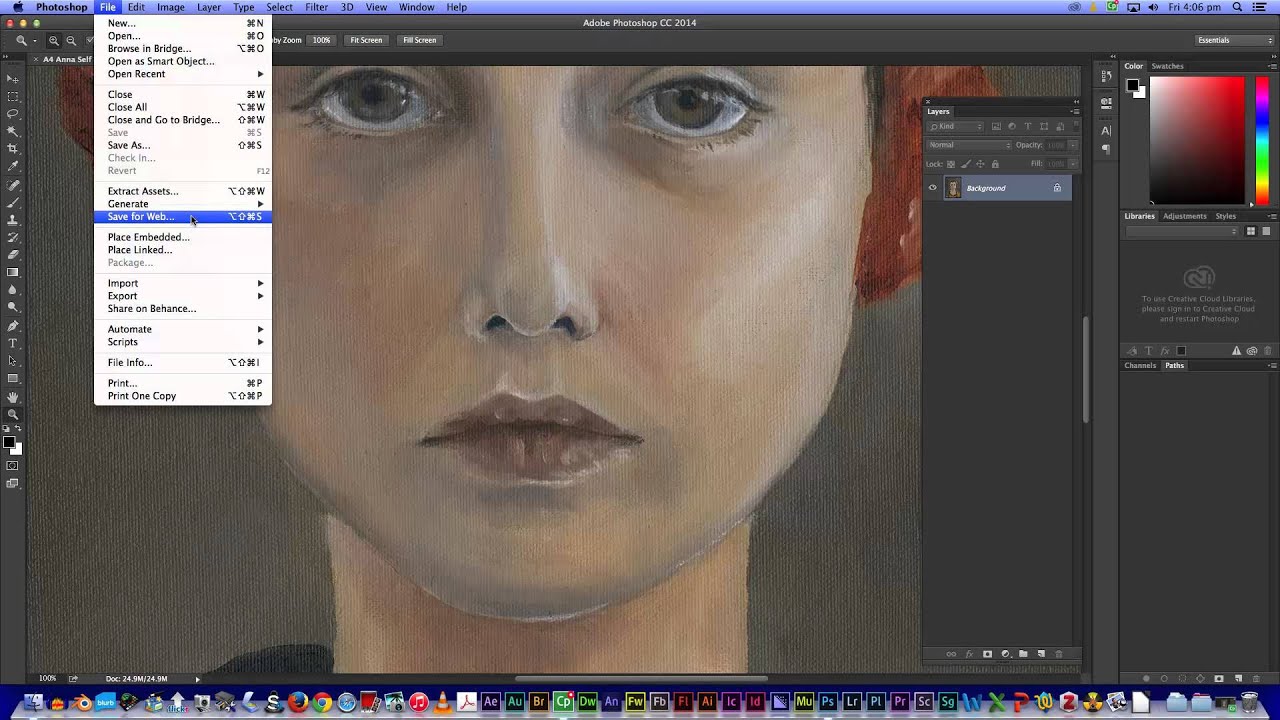
Task: Select the Hand tool
Action: [12, 397]
